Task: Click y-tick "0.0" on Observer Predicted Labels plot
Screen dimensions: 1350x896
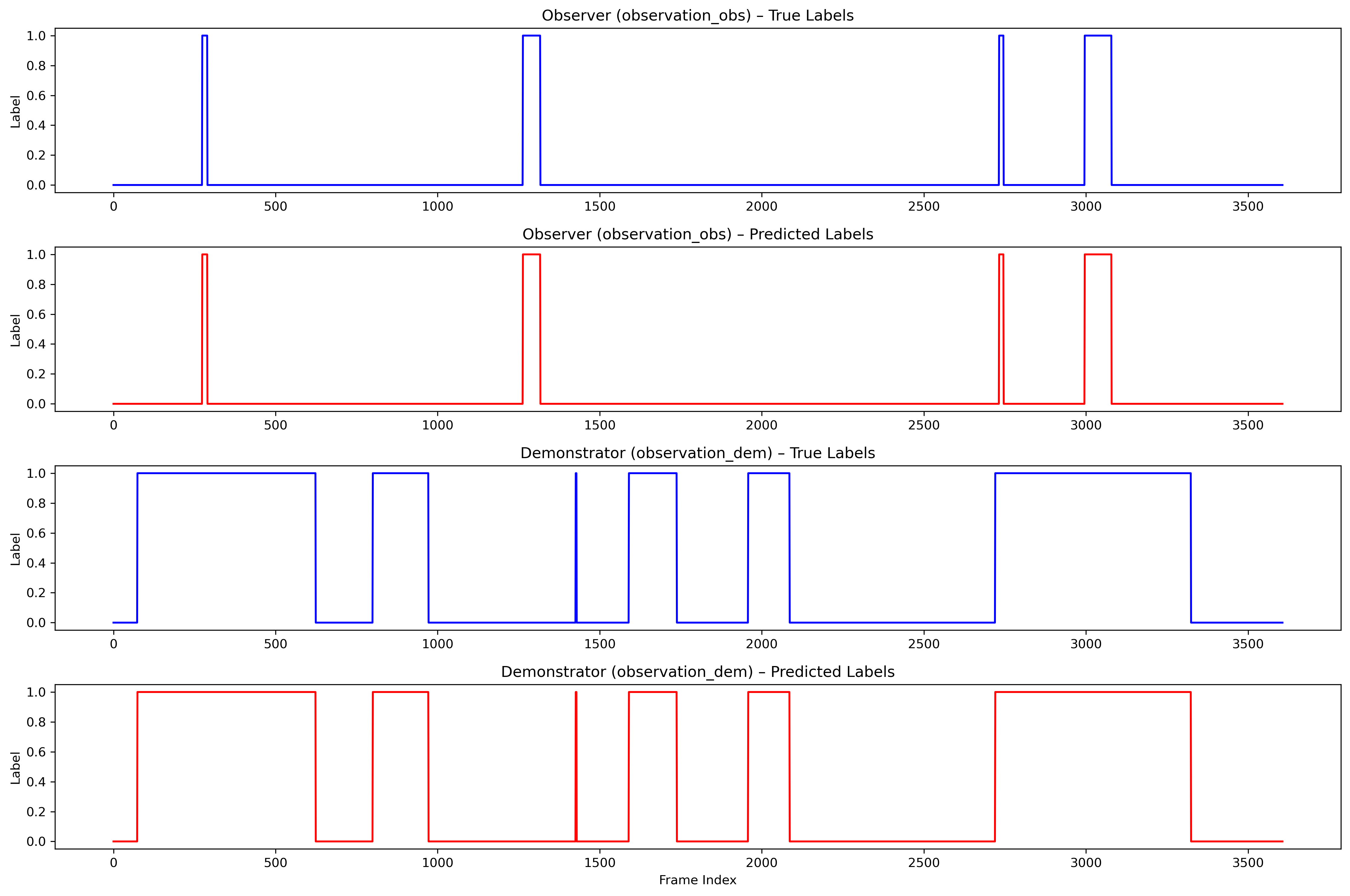Action: click(36, 404)
